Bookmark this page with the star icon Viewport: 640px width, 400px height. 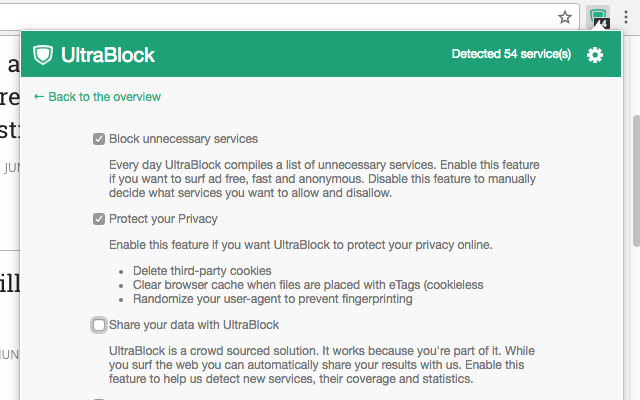pos(565,17)
